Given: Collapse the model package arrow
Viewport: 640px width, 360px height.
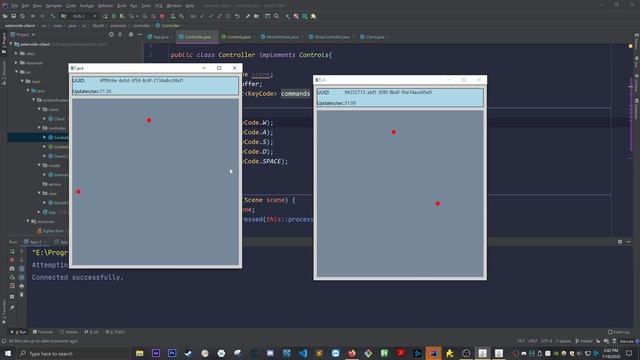Looking at the screenshot, I should [x=40, y=165].
